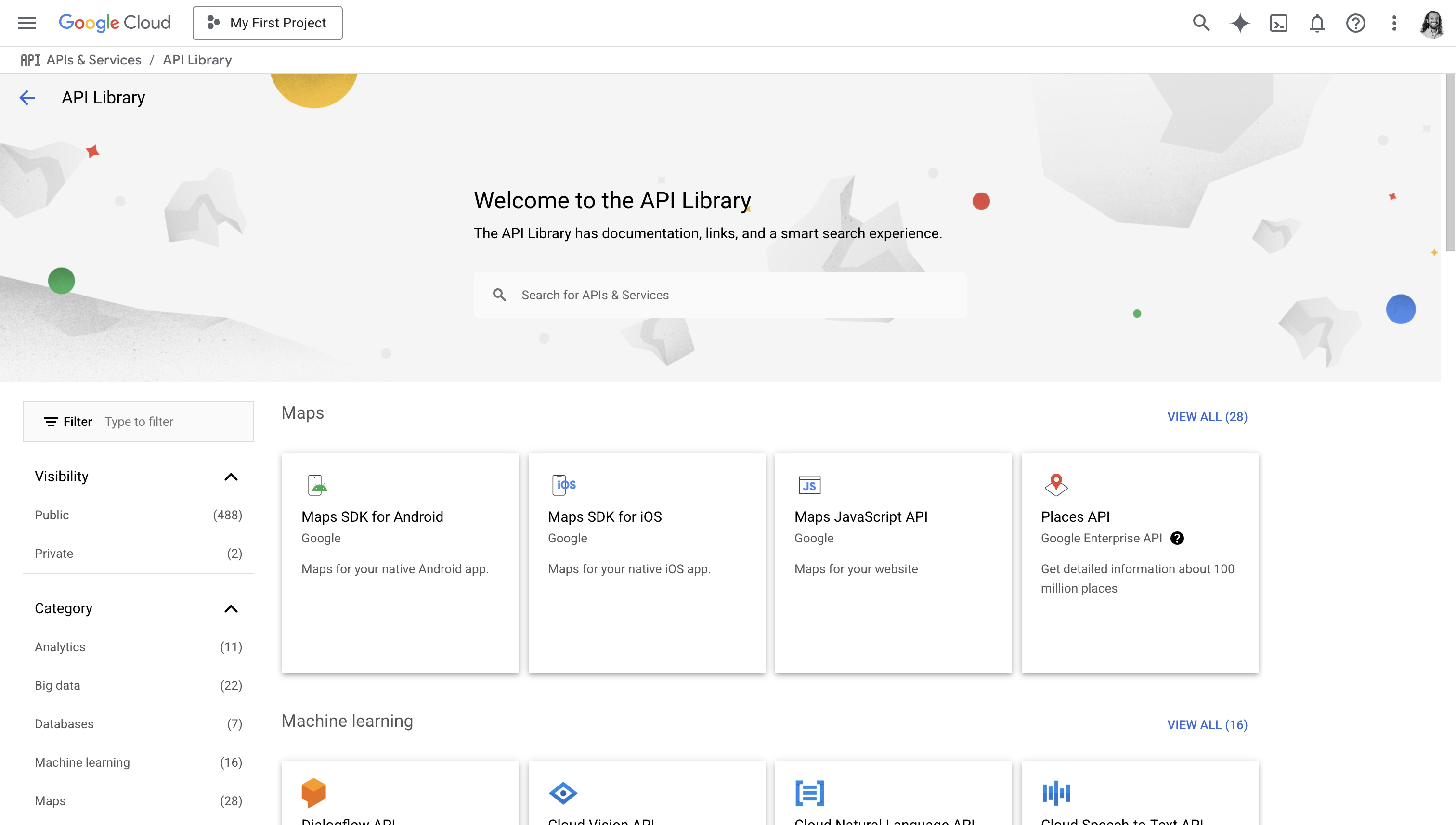Screen dimensions: 1456x825
Task: Open the three-dot settings menu
Action: (x=1394, y=23)
